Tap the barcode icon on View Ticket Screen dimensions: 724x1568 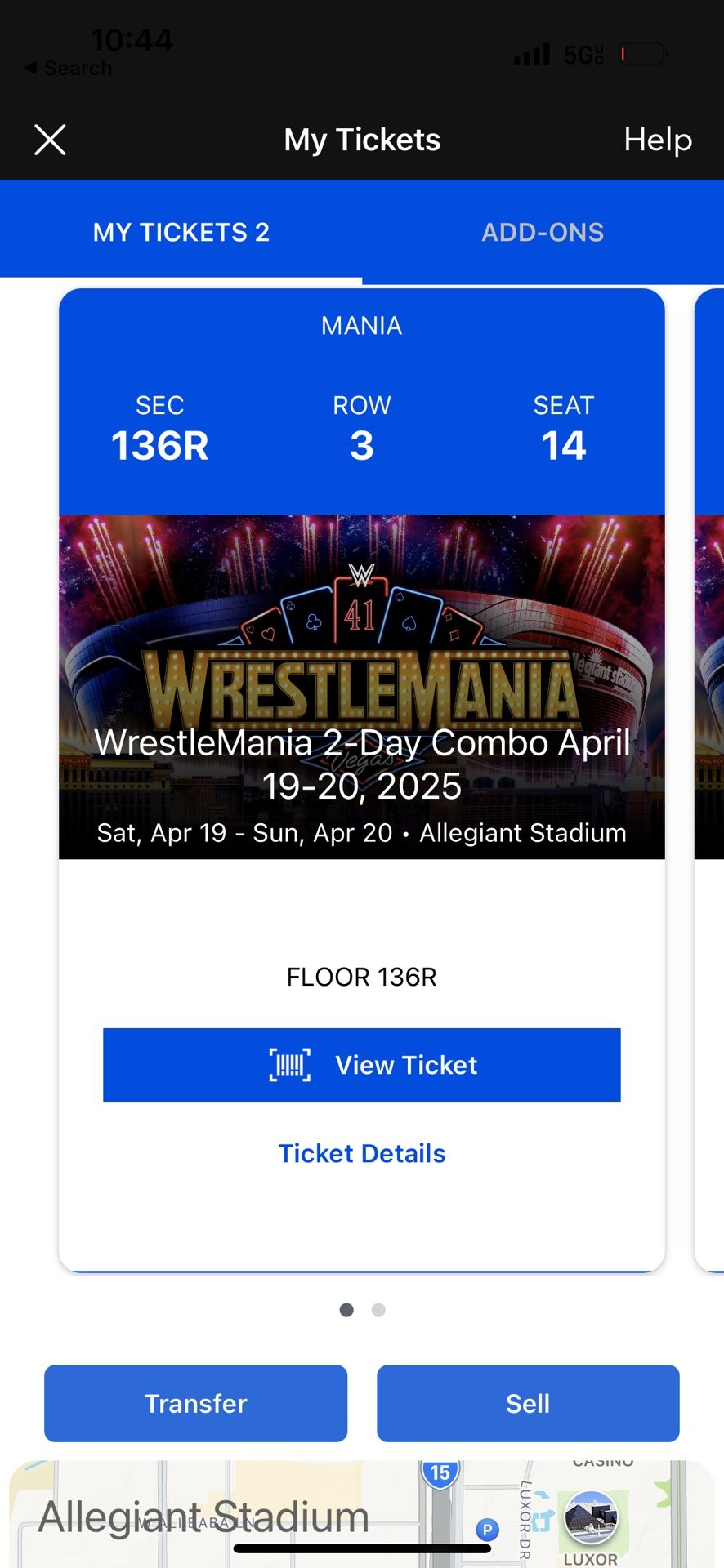pyautogui.click(x=290, y=1065)
